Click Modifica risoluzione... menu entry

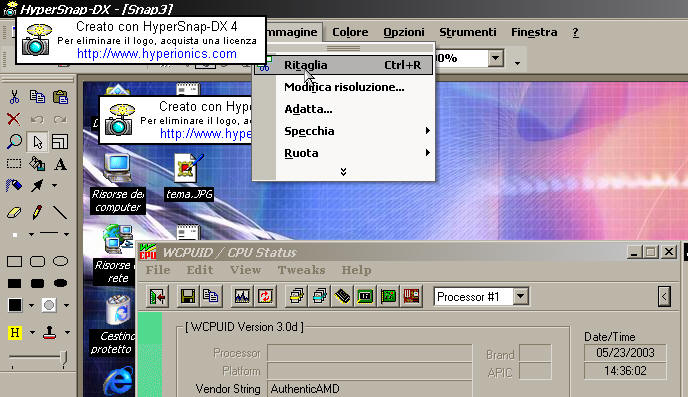(x=344, y=87)
